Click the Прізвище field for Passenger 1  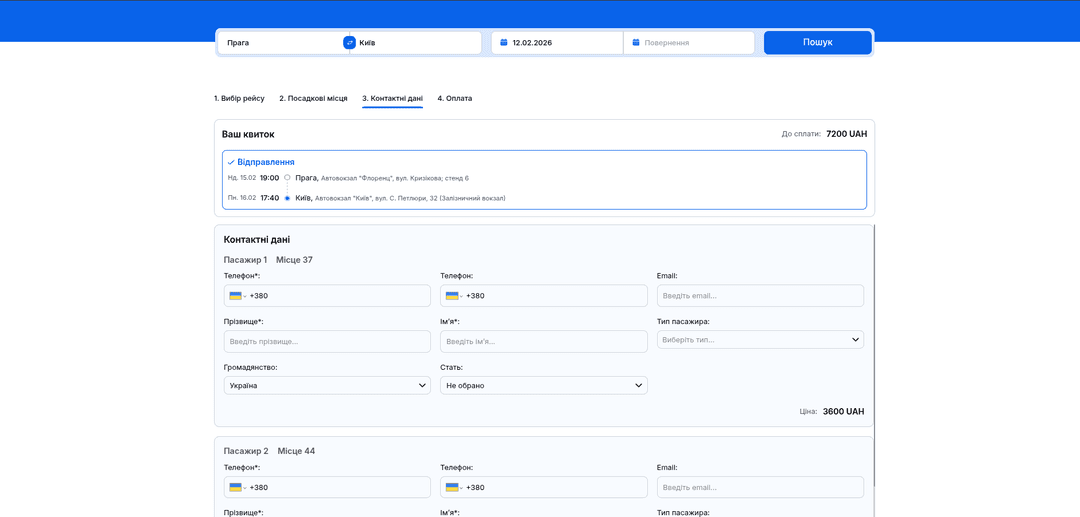[327, 342]
